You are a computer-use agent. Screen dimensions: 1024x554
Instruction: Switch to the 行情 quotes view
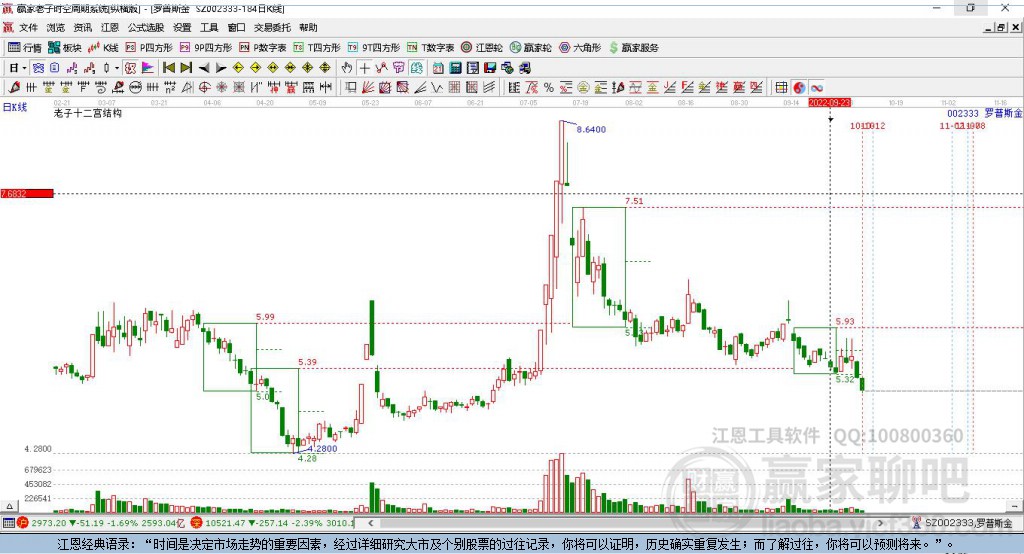click(25, 48)
